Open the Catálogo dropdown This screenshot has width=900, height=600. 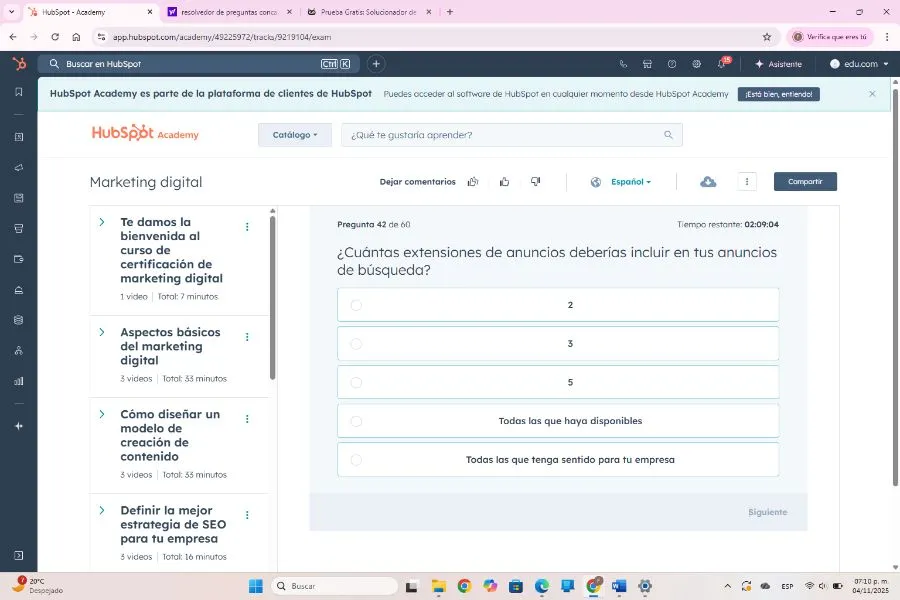click(x=295, y=135)
